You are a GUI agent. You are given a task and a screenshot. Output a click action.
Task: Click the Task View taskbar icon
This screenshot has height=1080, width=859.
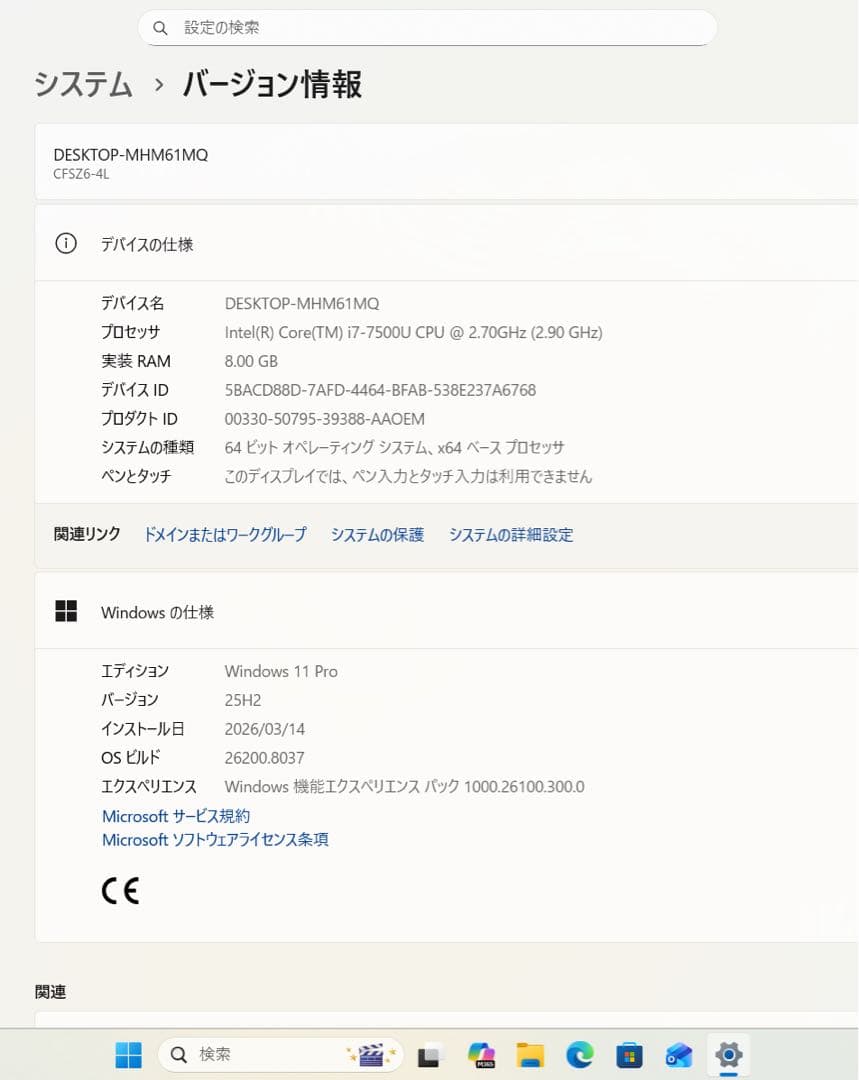click(x=430, y=1054)
